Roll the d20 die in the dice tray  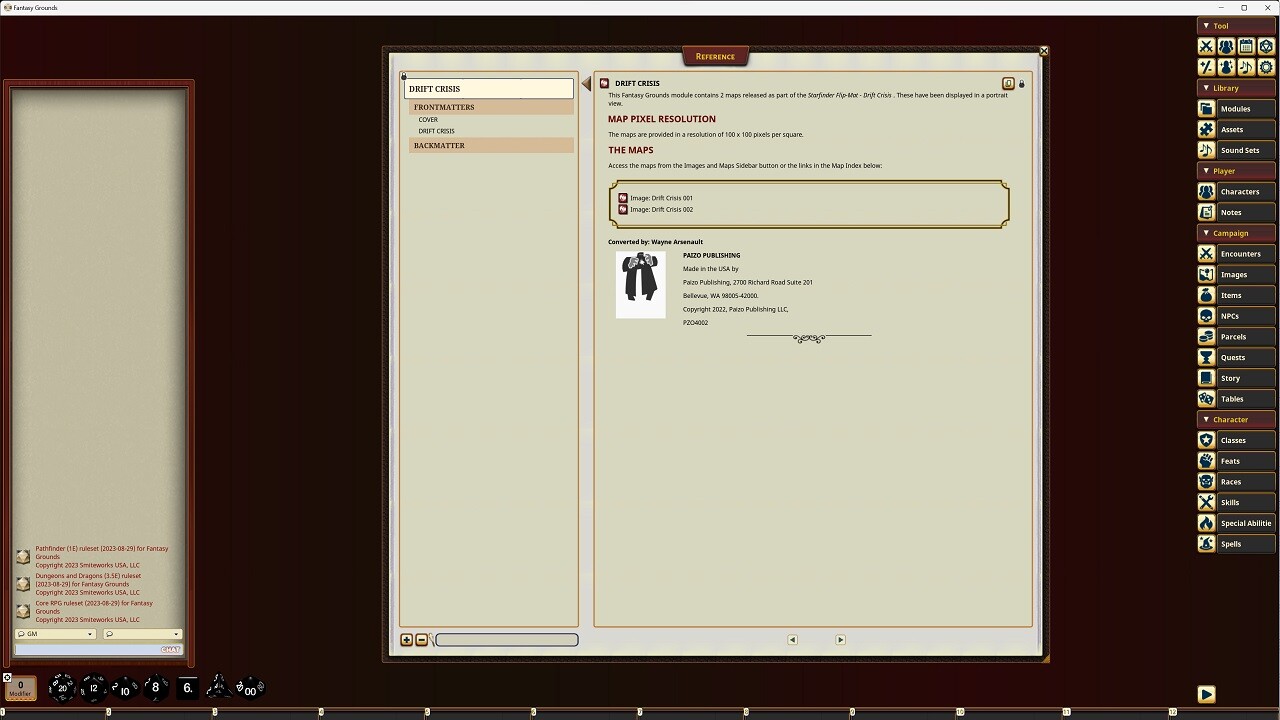click(62, 687)
